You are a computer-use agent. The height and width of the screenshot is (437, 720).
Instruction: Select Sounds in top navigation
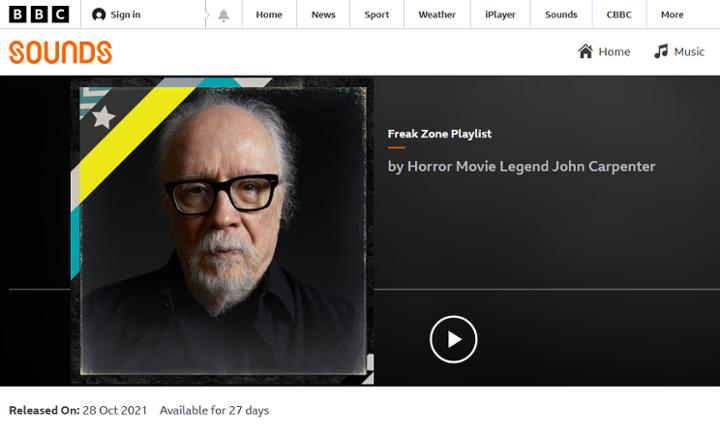click(x=561, y=15)
